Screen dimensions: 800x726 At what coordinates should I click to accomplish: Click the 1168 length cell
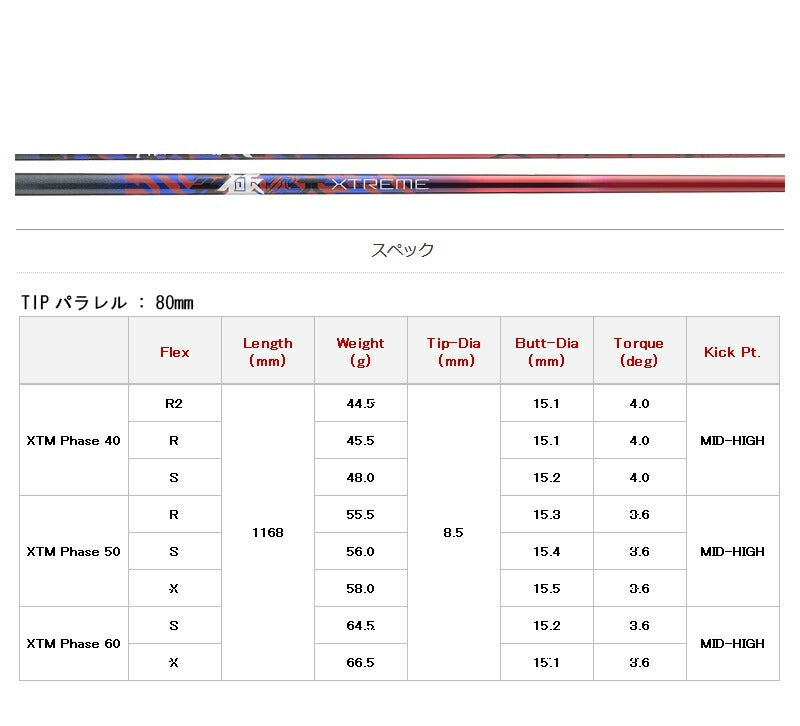[x=268, y=533]
